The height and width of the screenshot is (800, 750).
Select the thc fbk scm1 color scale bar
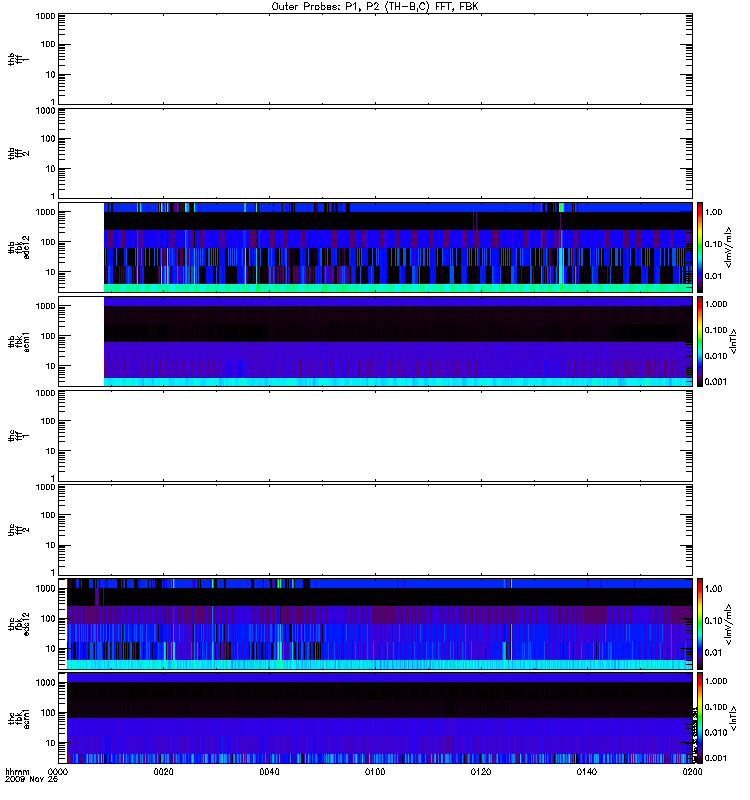[700, 718]
